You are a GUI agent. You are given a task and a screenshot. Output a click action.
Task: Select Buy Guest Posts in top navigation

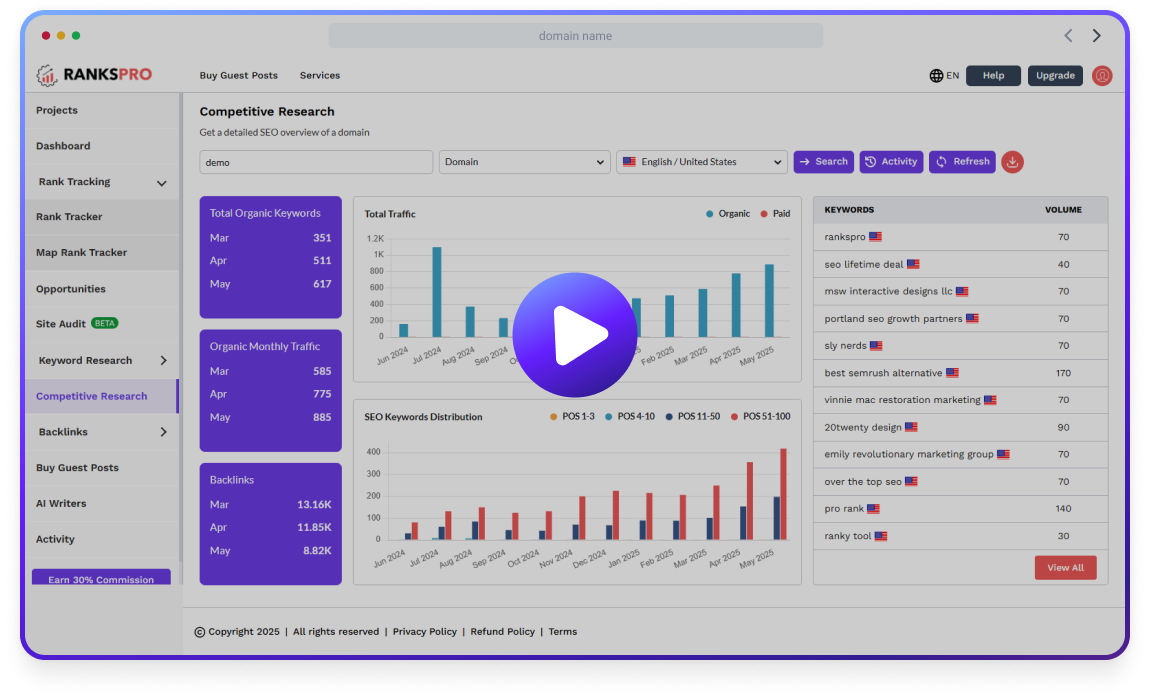click(x=238, y=76)
